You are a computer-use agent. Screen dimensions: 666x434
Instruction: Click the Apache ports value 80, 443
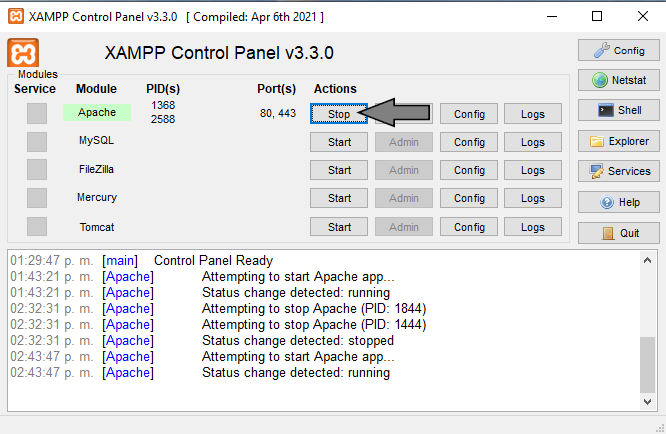(278, 113)
